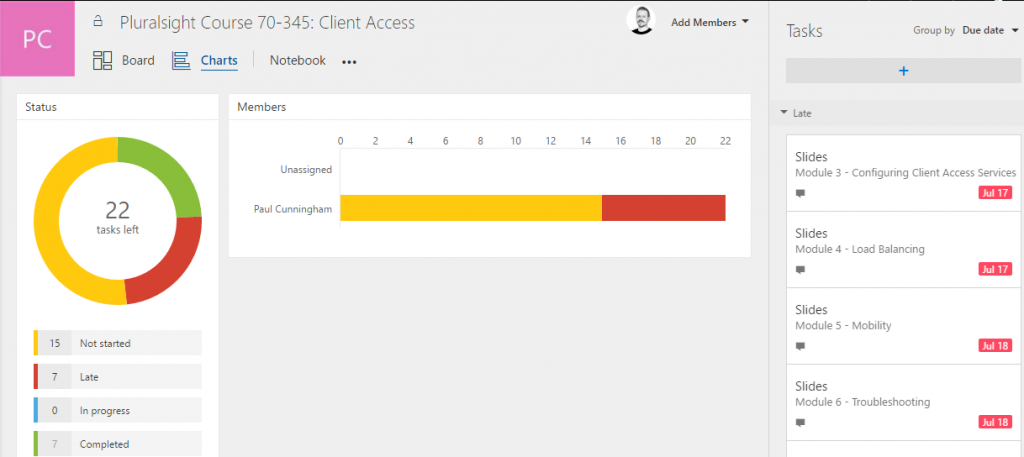The width and height of the screenshot is (1024, 457).
Task: Open comment icon on Module 6 task
Action: click(x=800, y=422)
